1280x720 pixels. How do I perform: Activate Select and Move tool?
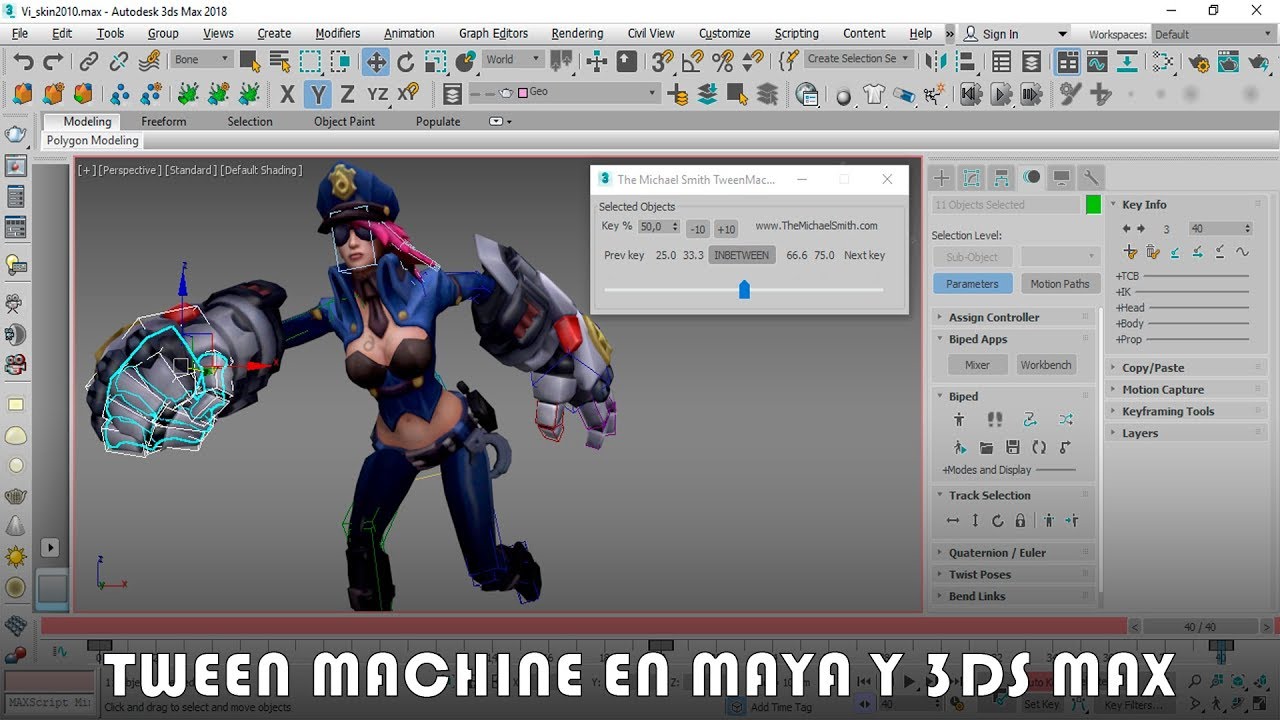pos(376,61)
